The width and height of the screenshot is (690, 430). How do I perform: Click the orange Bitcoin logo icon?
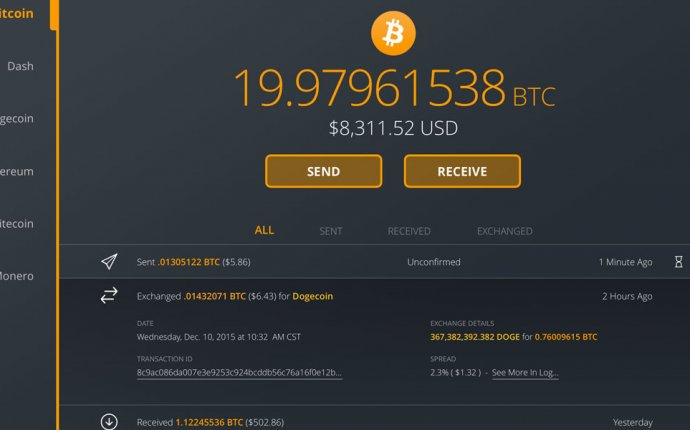(x=393, y=33)
